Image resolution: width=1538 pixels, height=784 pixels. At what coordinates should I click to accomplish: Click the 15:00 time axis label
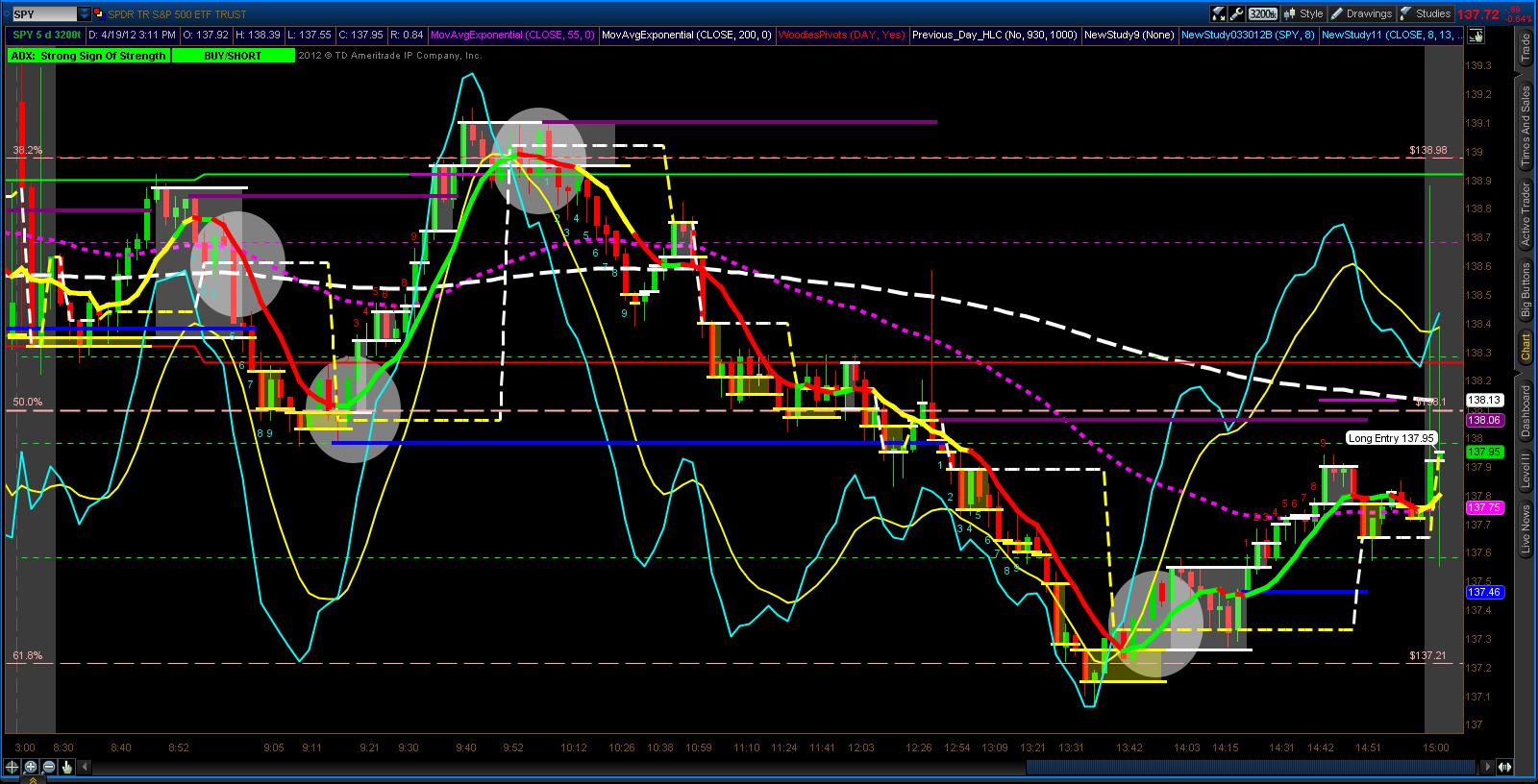tap(1436, 747)
